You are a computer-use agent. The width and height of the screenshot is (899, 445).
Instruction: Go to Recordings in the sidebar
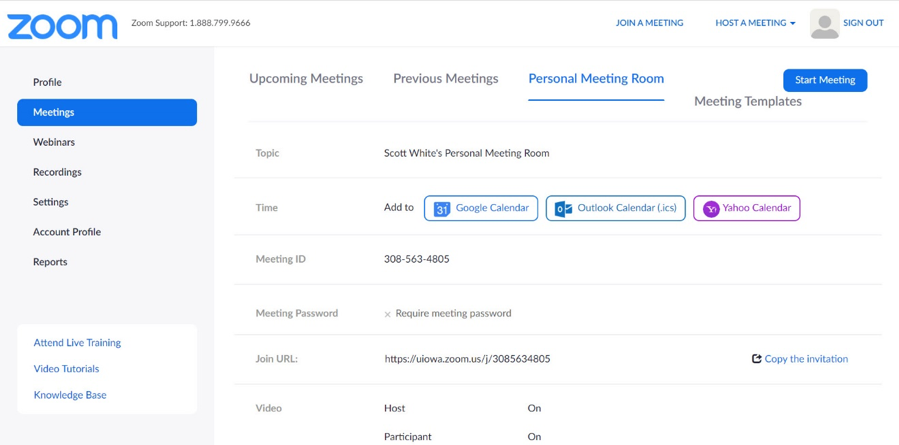point(57,172)
